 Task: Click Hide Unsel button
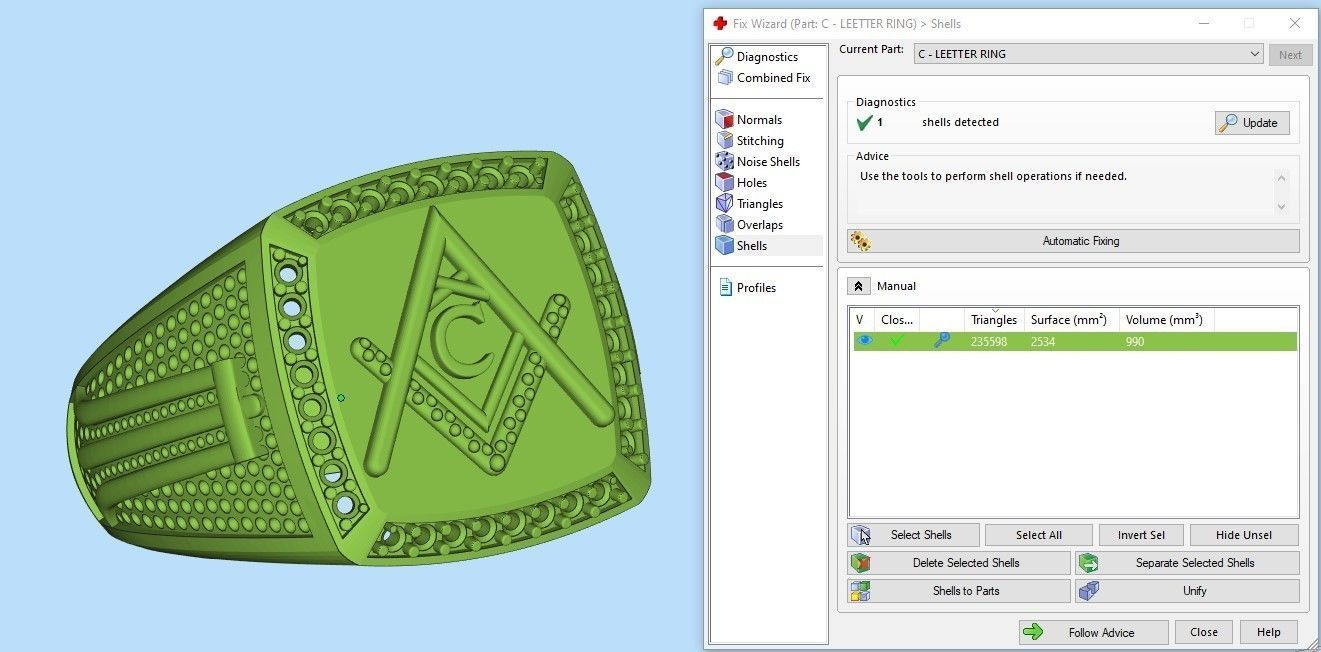point(1244,535)
